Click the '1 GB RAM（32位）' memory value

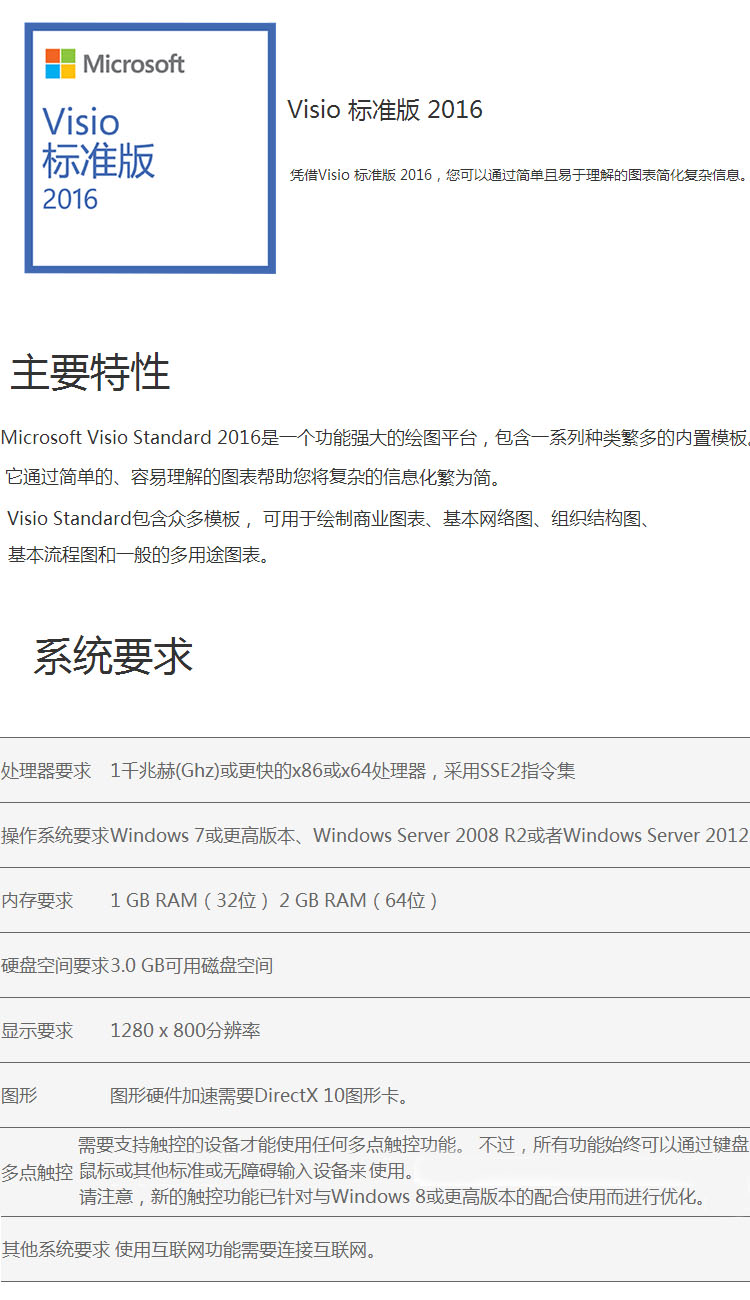pyautogui.click(x=275, y=901)
